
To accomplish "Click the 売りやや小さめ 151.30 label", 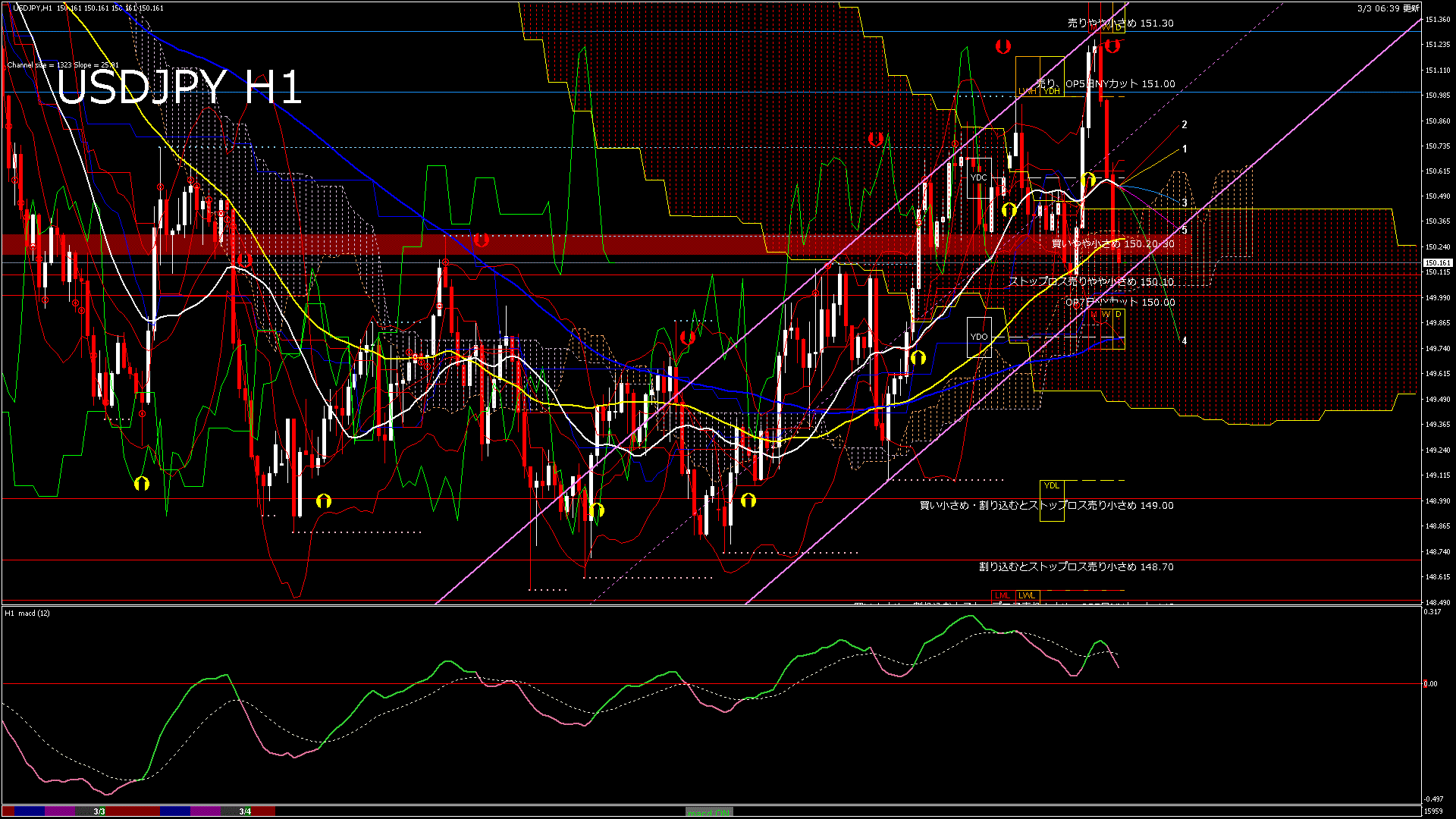I will 1121,24.
